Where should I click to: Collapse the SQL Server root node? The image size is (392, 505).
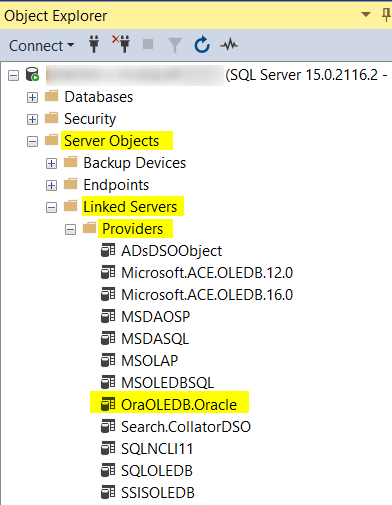pyautogui.click(x=13, y=76)
